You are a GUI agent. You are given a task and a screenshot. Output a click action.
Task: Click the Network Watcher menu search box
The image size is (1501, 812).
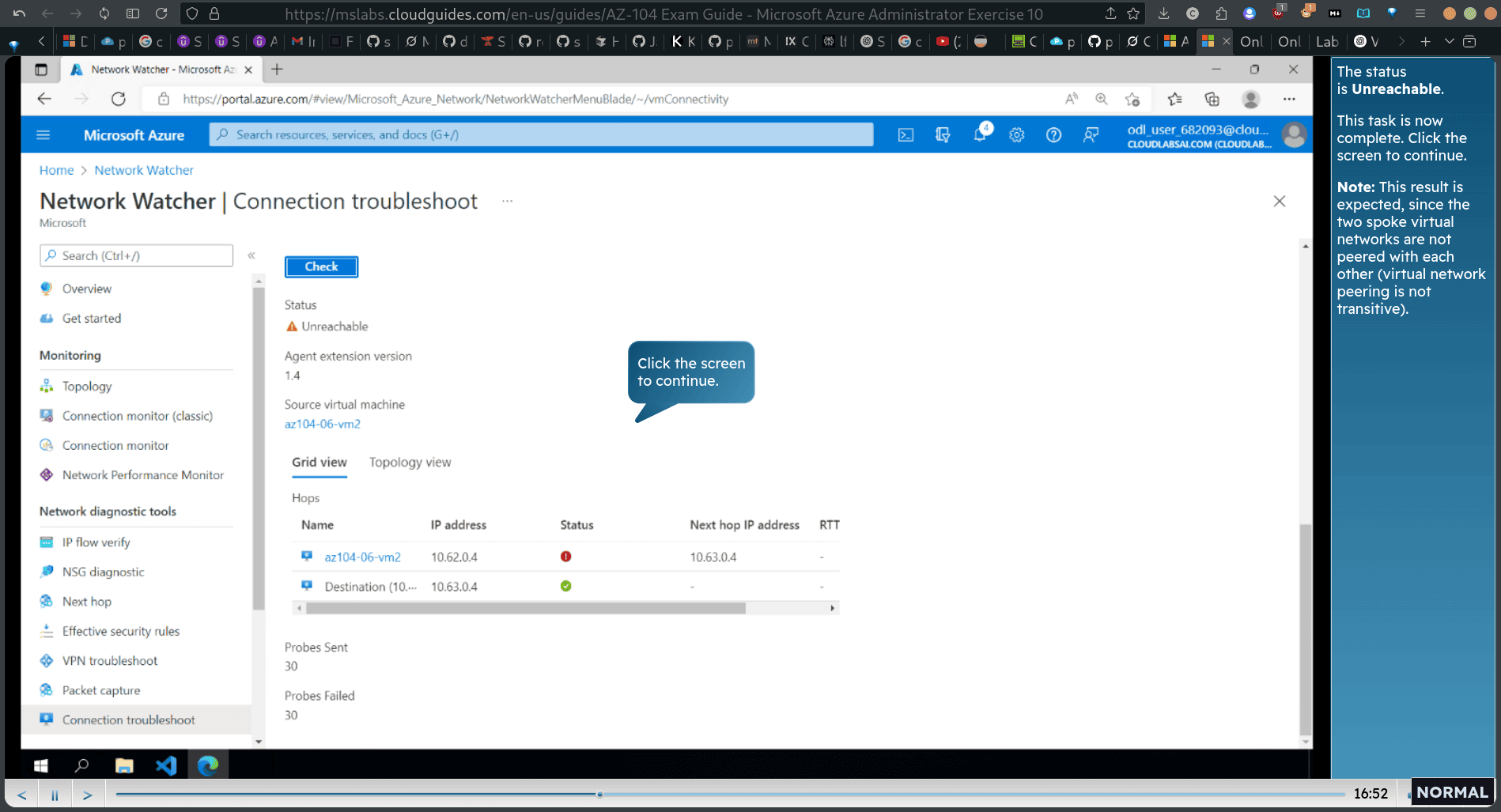click(136, 255)
